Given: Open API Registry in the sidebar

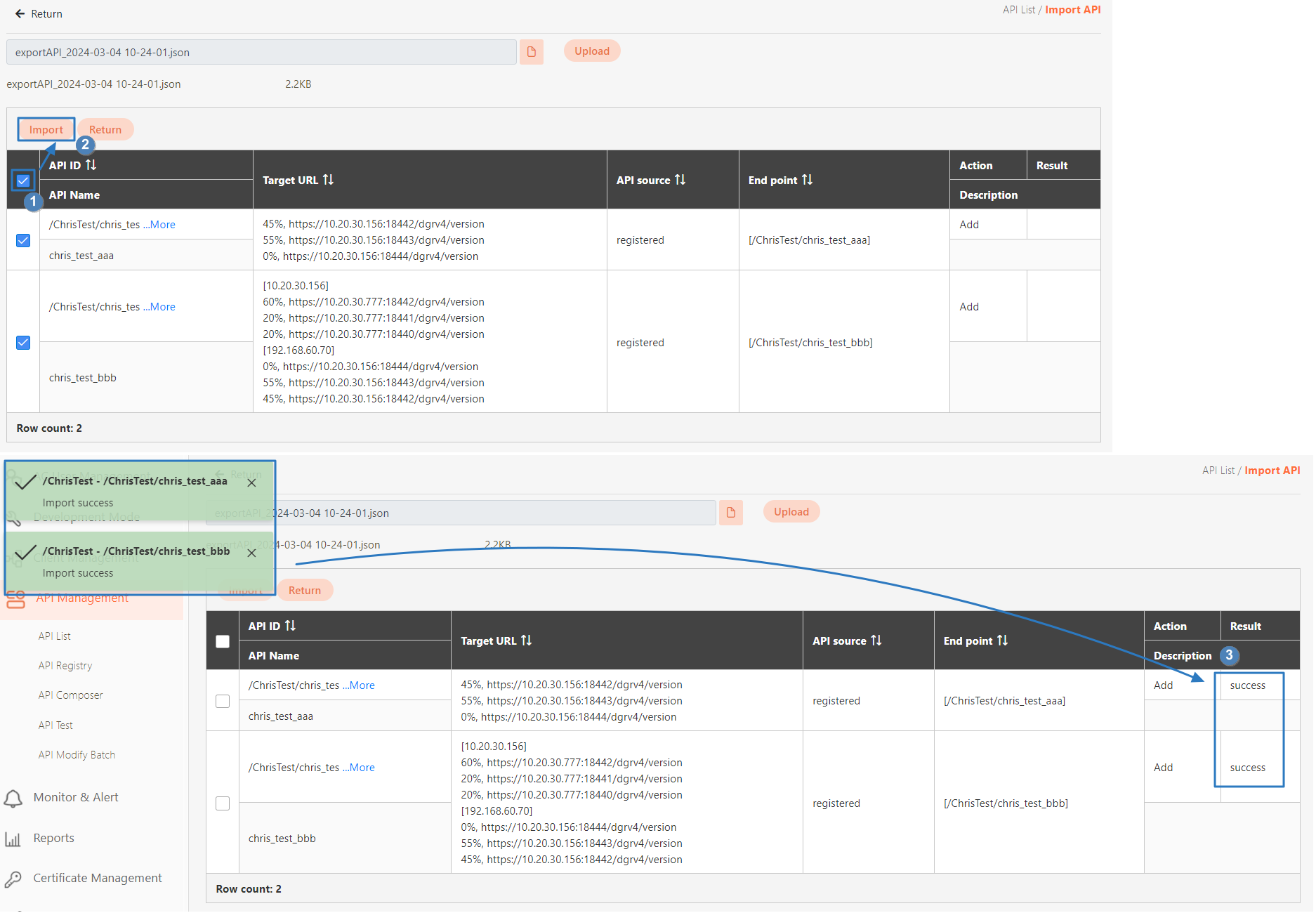Looking at the screenshot, I should coord(65,666).
